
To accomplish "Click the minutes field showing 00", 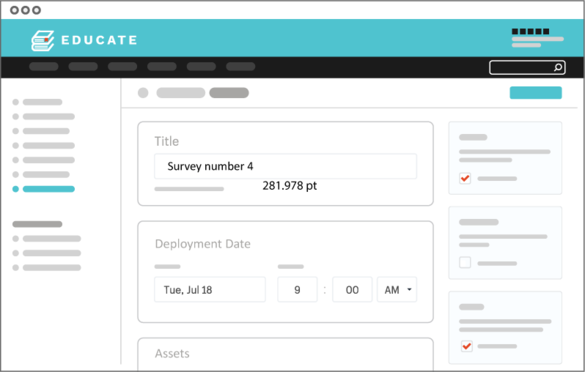I will coord(352,290).
